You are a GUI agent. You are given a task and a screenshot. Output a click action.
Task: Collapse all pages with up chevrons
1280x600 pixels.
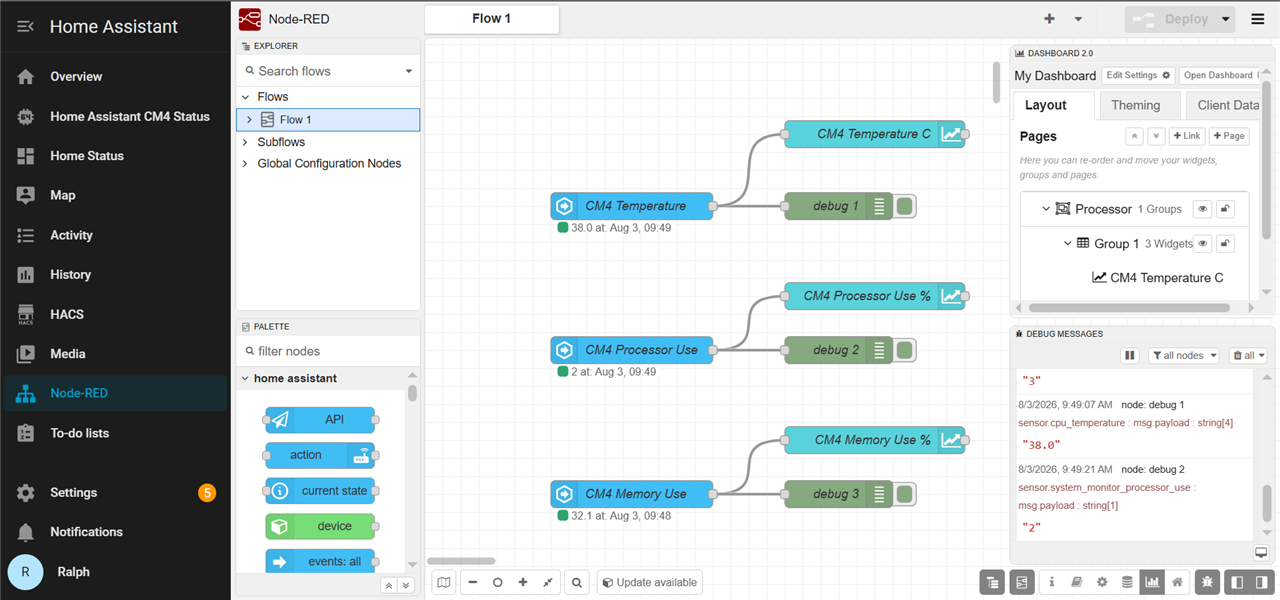[1134, 136]
